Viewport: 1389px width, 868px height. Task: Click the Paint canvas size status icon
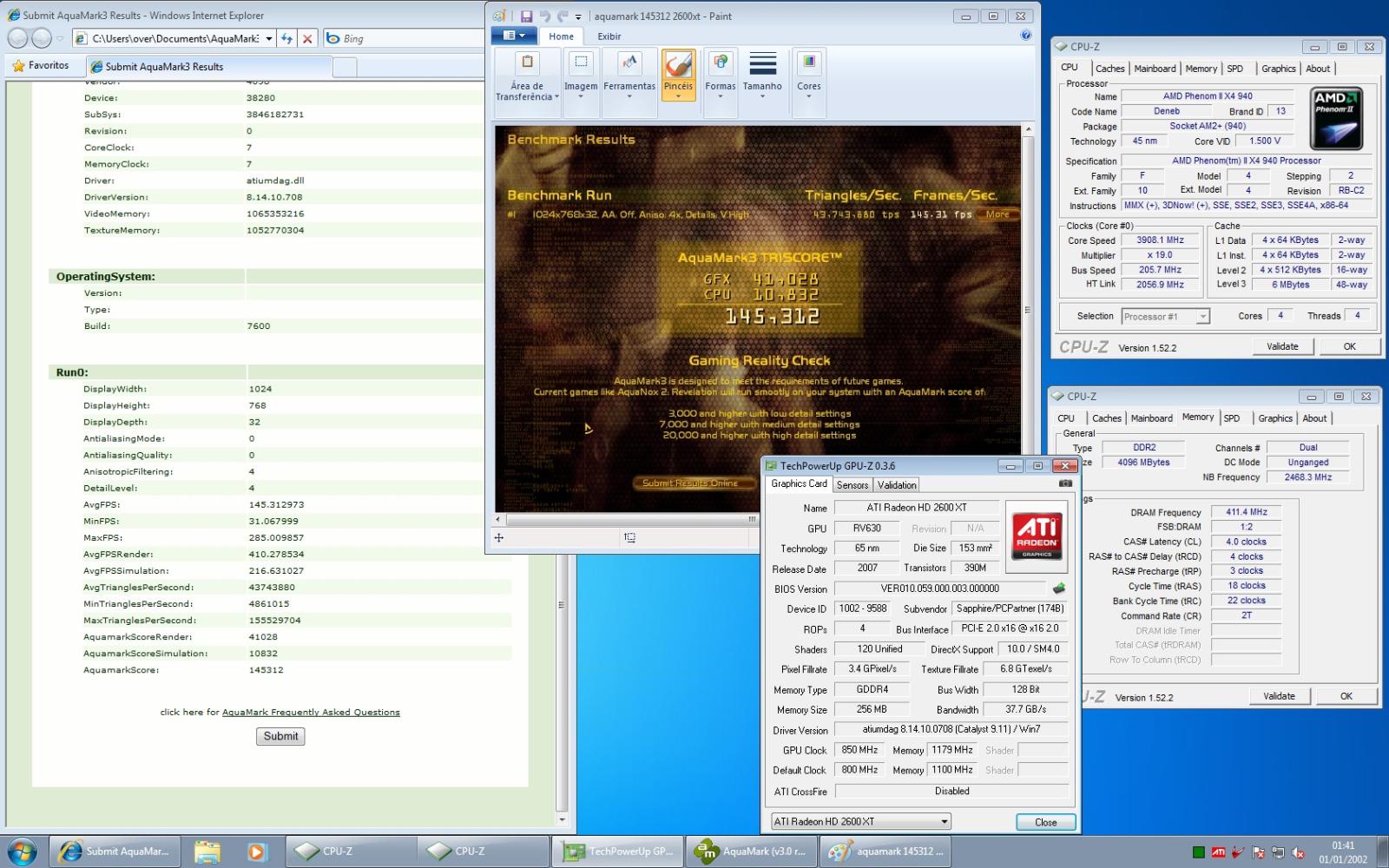coord(629,538)
